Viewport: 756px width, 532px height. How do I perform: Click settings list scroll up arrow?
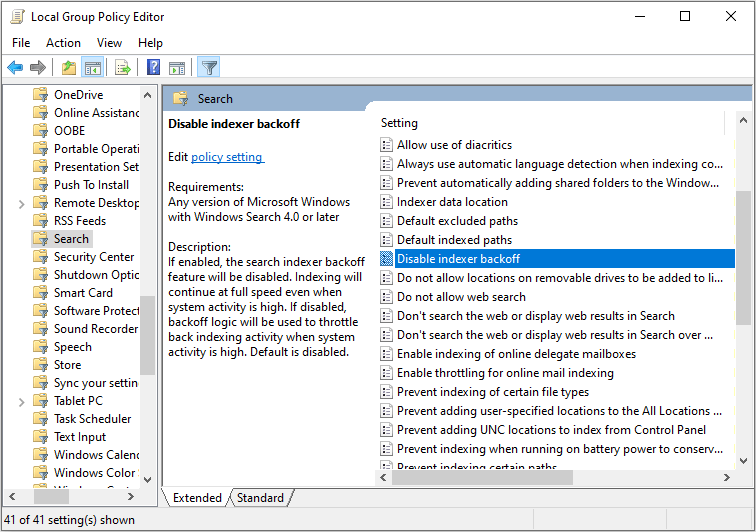point(743,120)
